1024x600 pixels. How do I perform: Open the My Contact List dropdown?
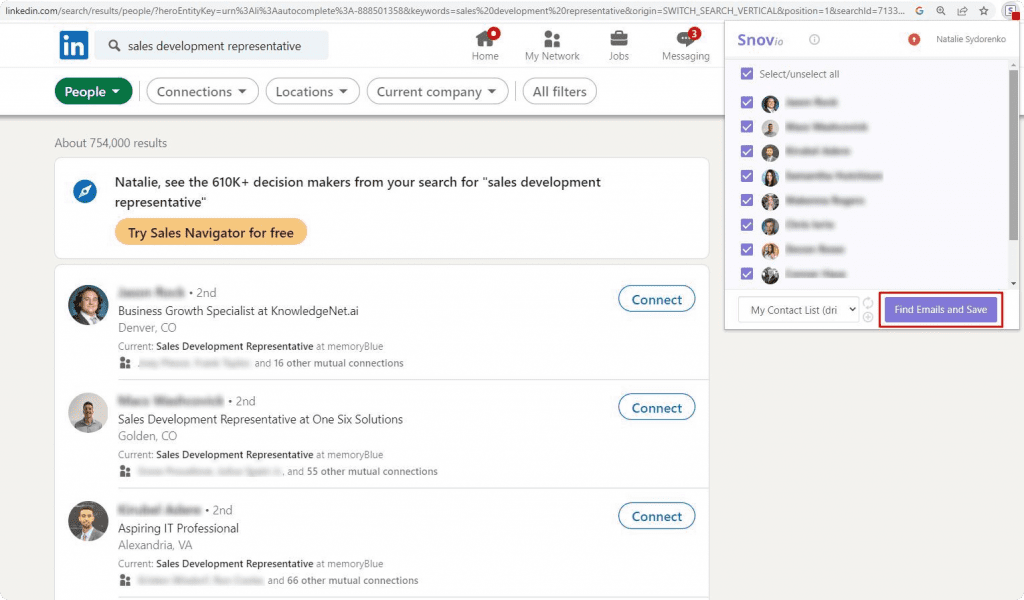(799, 310)
